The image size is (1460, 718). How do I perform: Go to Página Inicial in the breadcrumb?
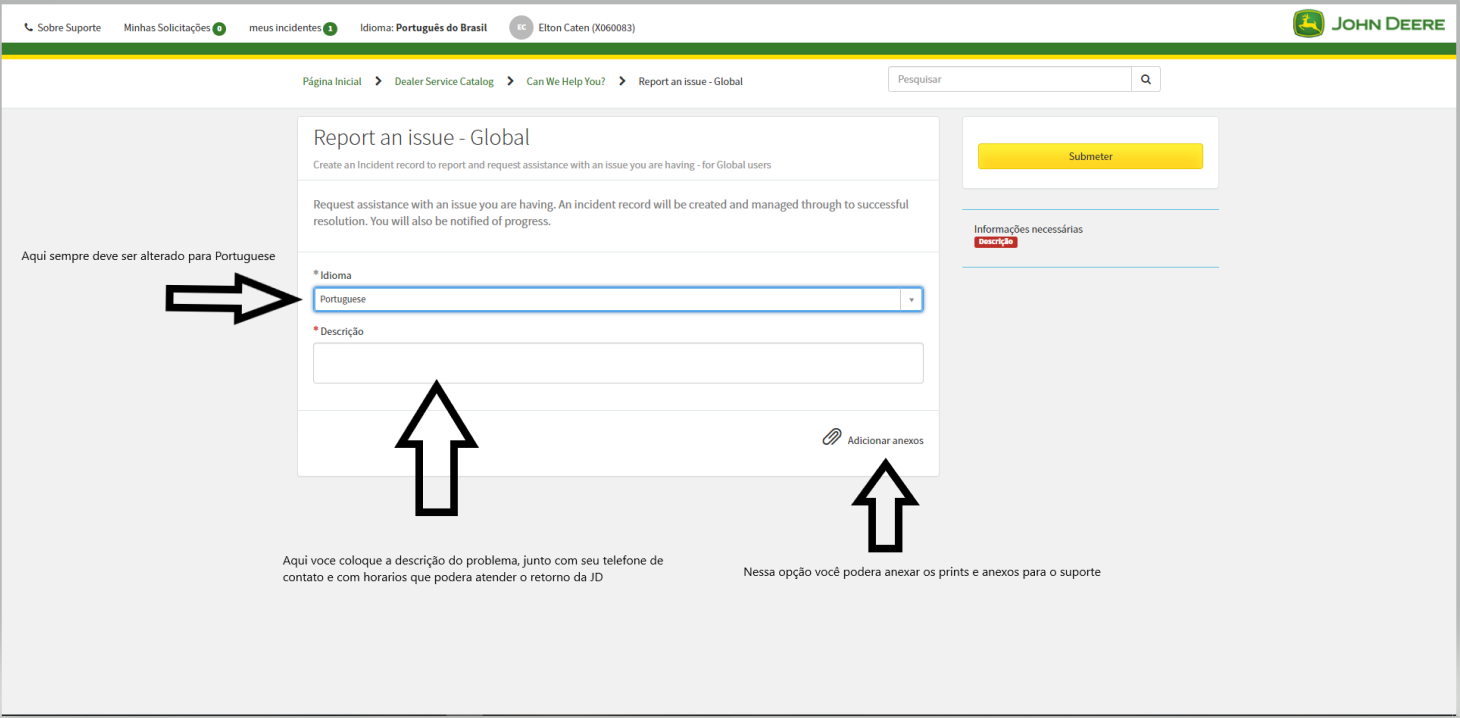[332, 81]
